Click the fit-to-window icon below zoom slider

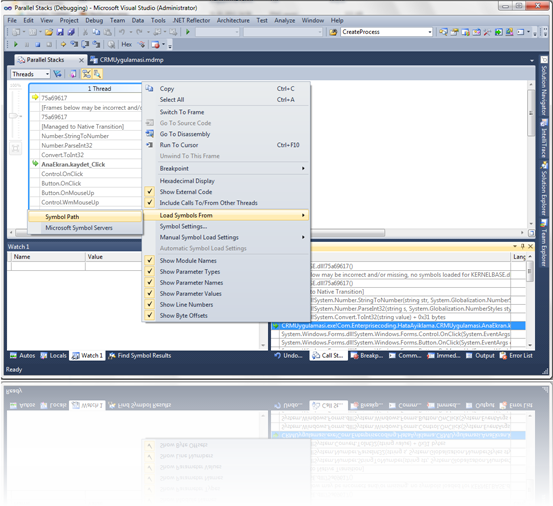pos(15,148)
